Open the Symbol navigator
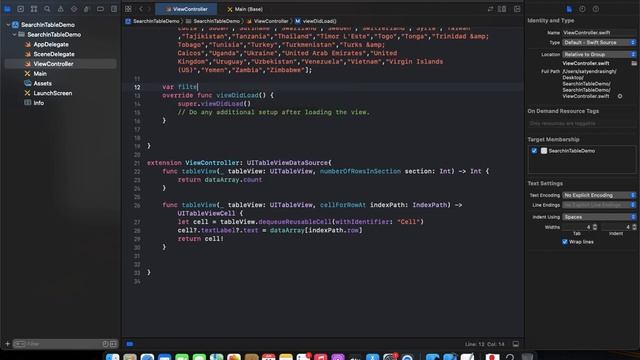Screen dimensions: 640x360 click(34, 9)
